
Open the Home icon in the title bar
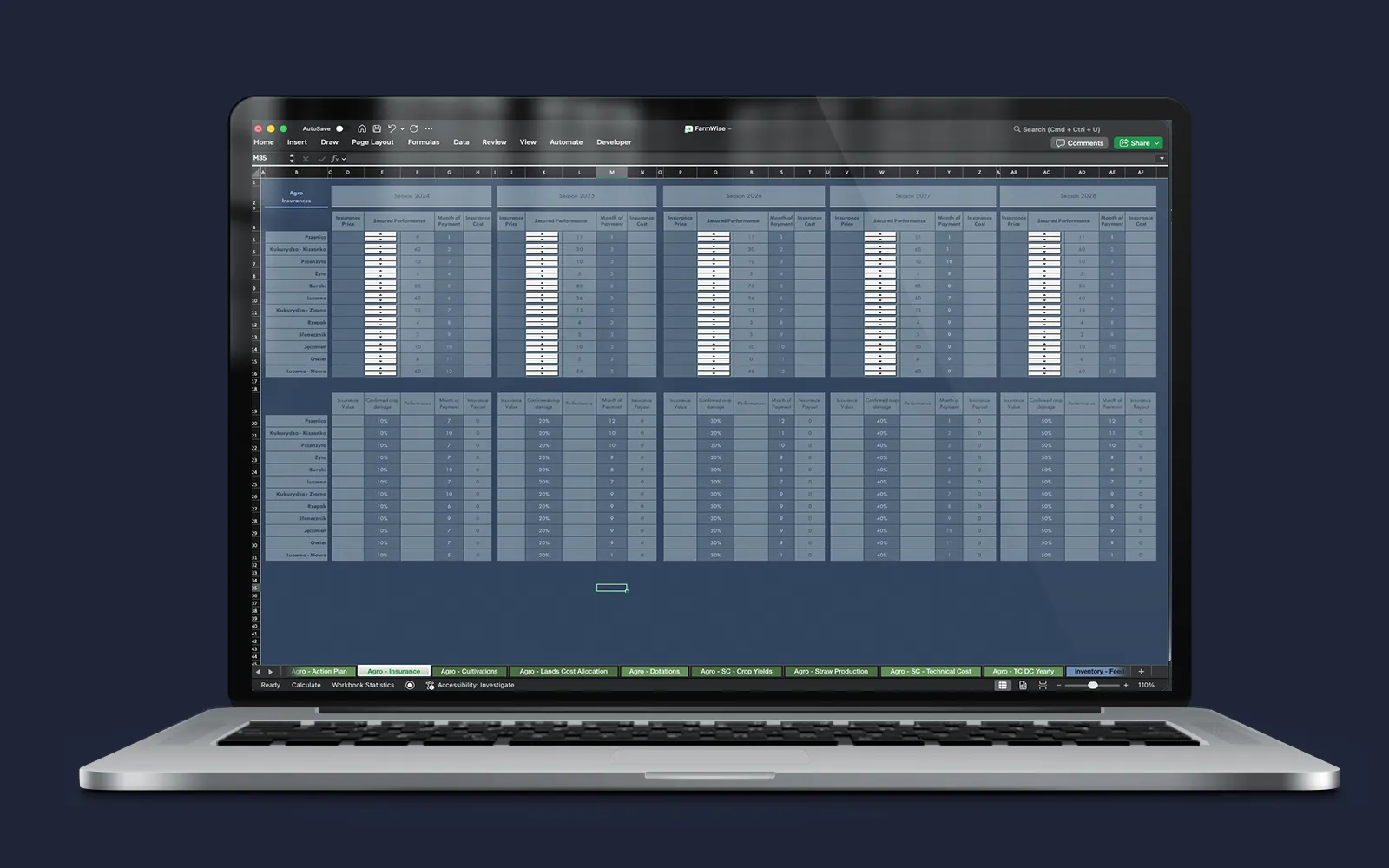(x=362, y=128)
